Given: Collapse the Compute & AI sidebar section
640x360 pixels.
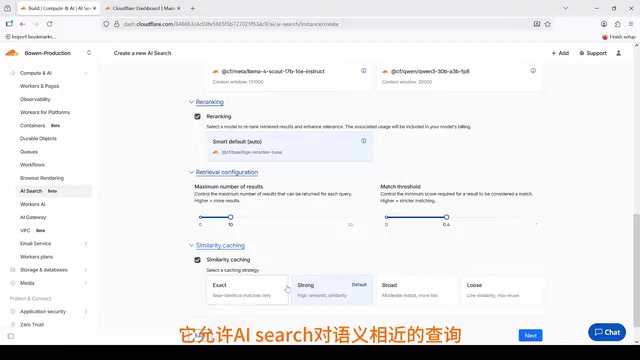Looking at the screenshot, I should pos(86,73).
